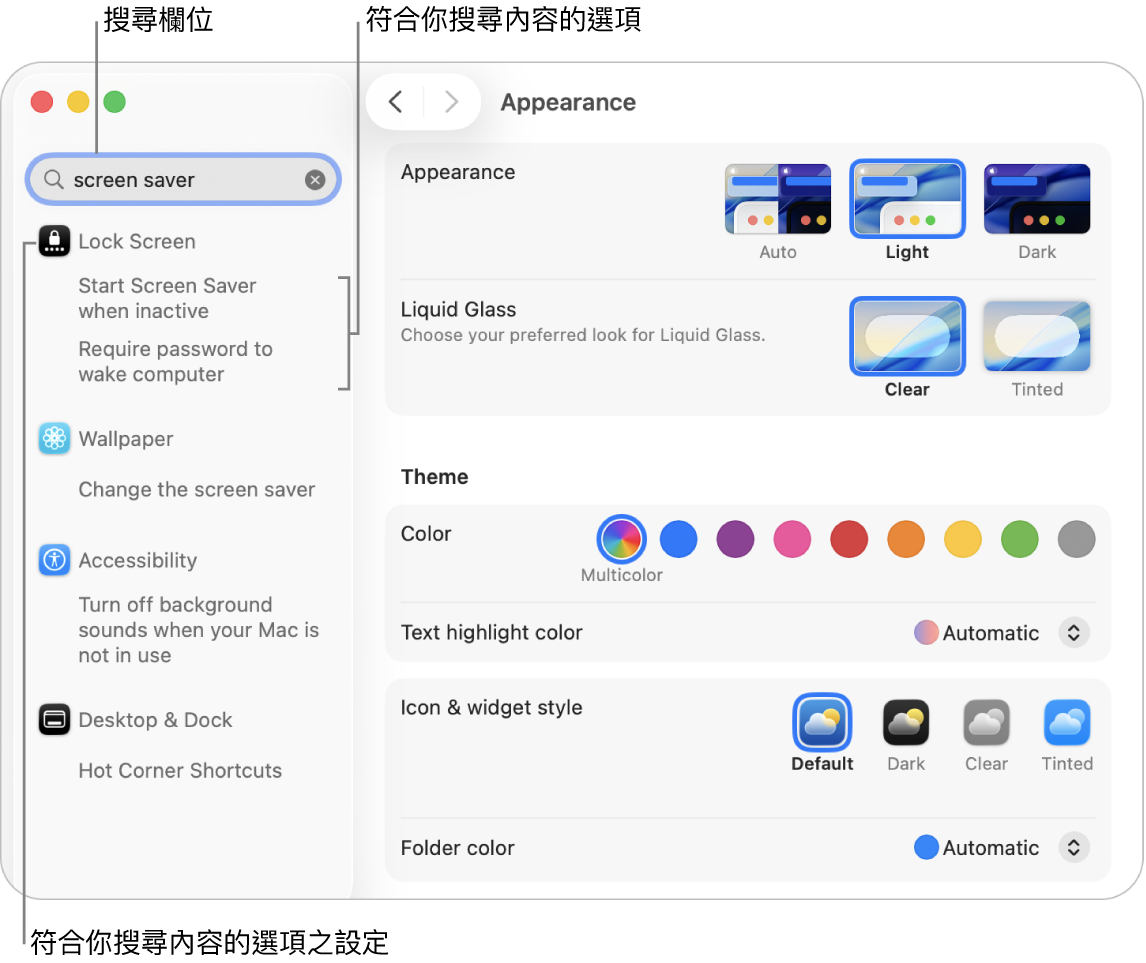
Task: Click the Accessibility icon in sidebar
Action: click(54, 560)
